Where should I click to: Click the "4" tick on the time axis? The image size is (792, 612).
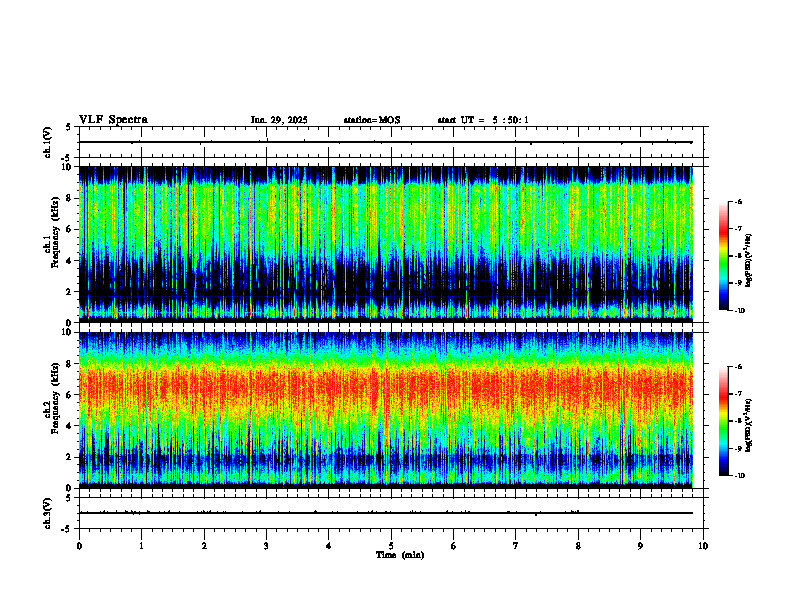click(329, 546)
